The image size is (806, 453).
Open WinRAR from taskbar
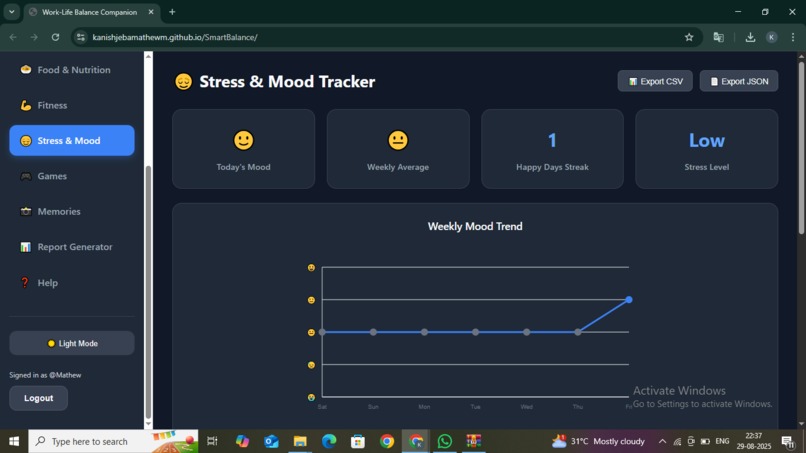point(473,441)
